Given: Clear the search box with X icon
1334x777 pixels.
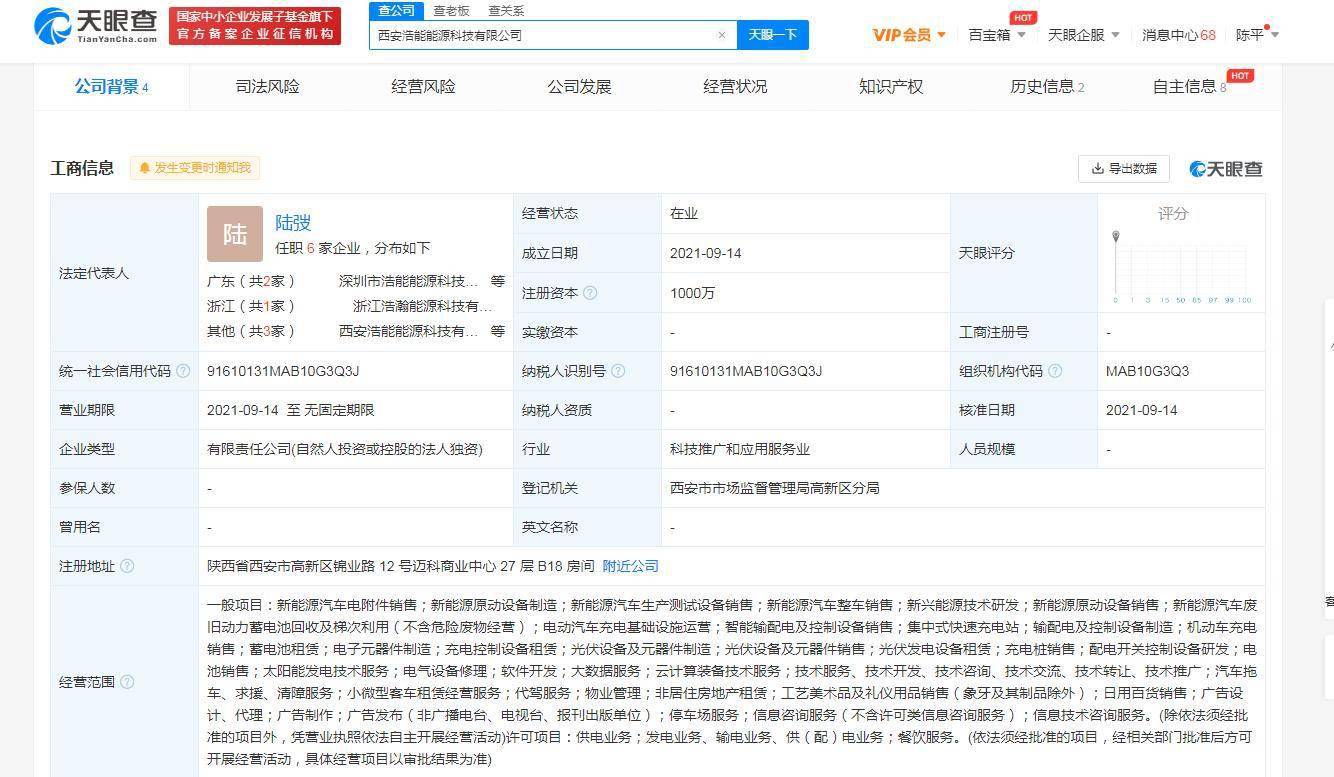Looking at the screenshot, I should coord(722,35).
